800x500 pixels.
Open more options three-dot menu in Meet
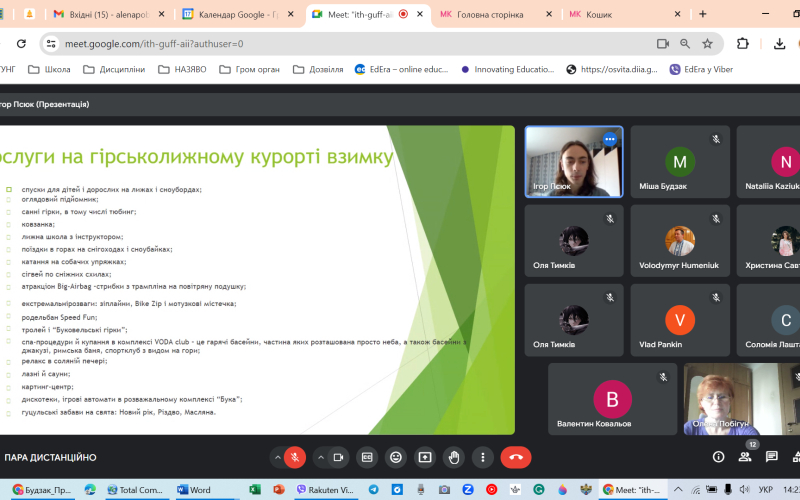tap(483, 458)
